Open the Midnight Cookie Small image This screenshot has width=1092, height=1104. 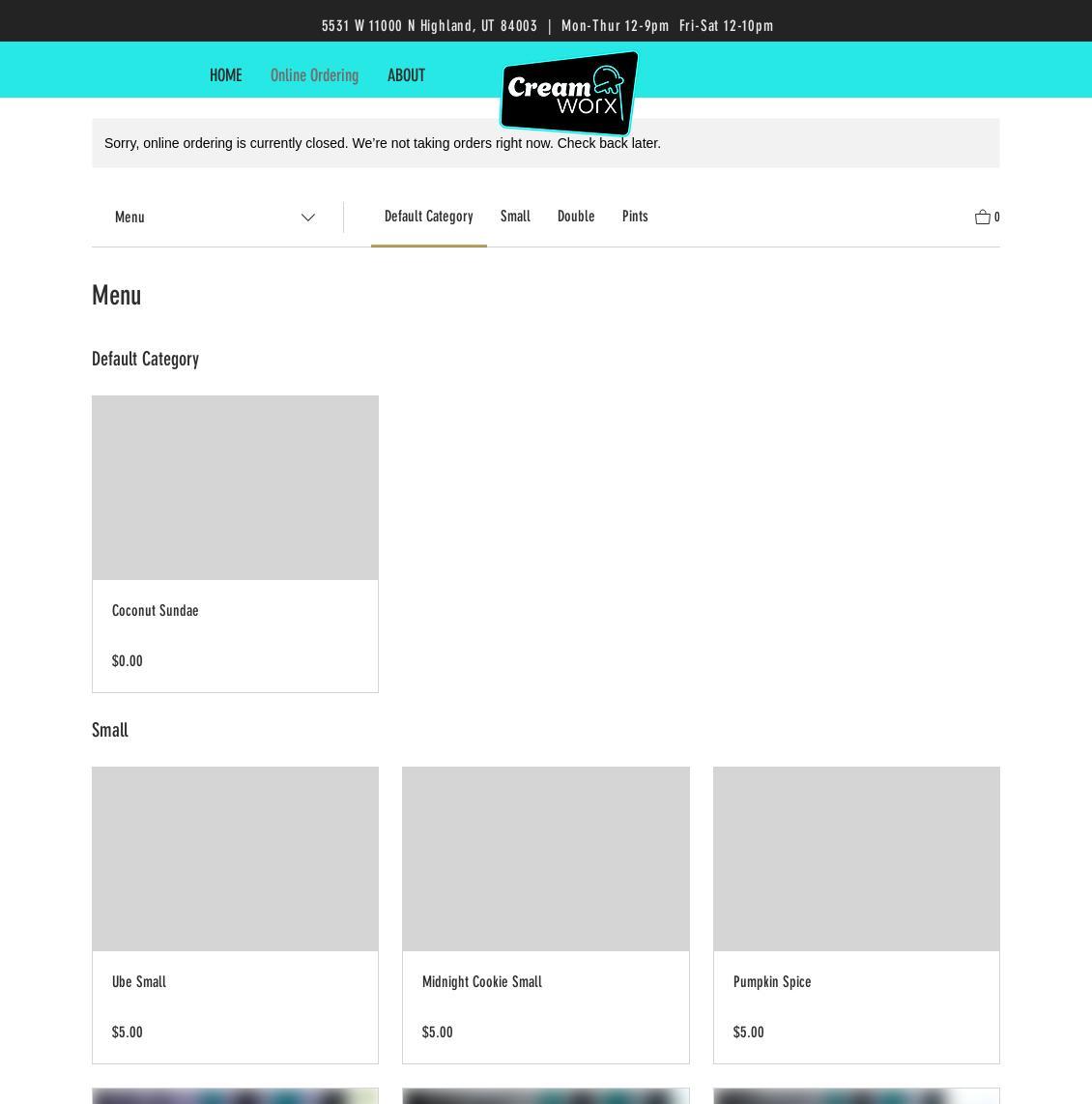[x=545, y=858]
